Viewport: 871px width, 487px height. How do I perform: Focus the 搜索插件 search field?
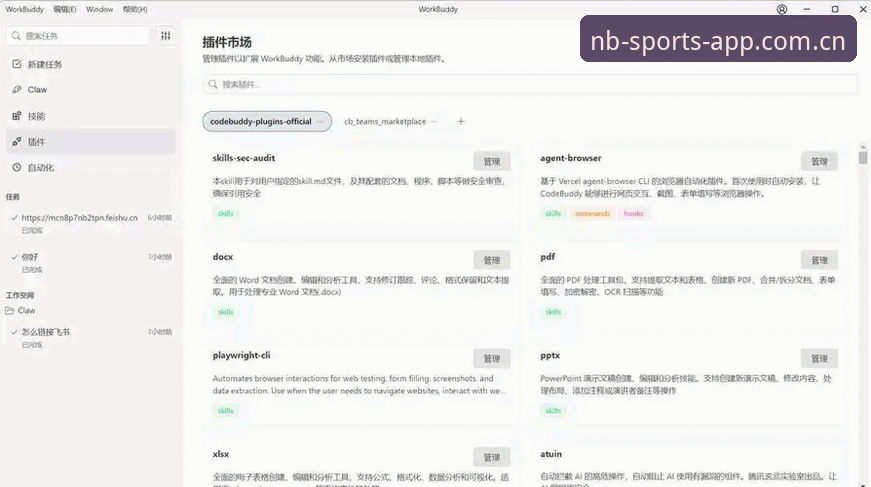pyautogui.click(x=530, y=84)
